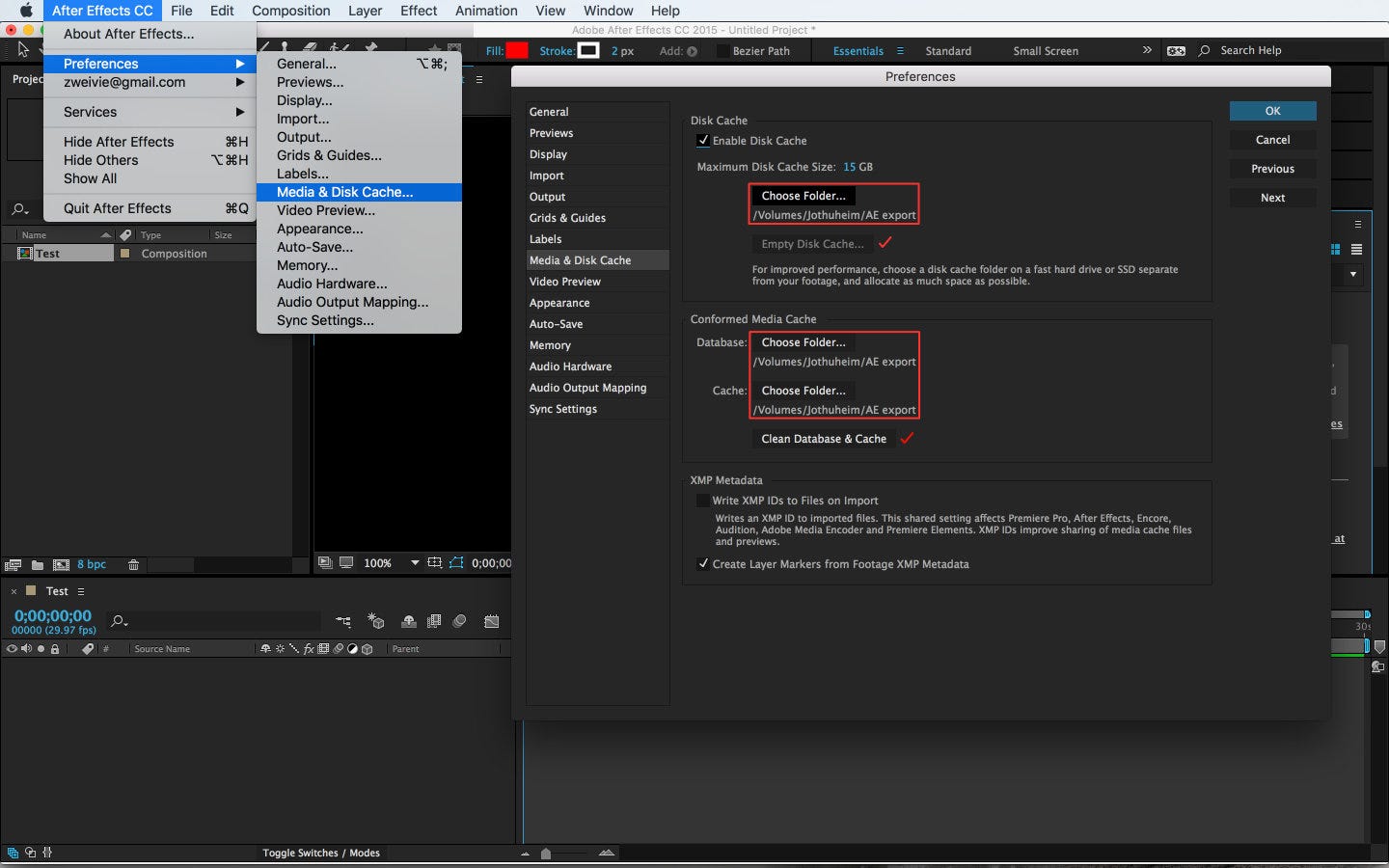Click the Apple menu icon
This screenshot has height=868, width=1389.
pyautogui.click(x=26, y=11)
